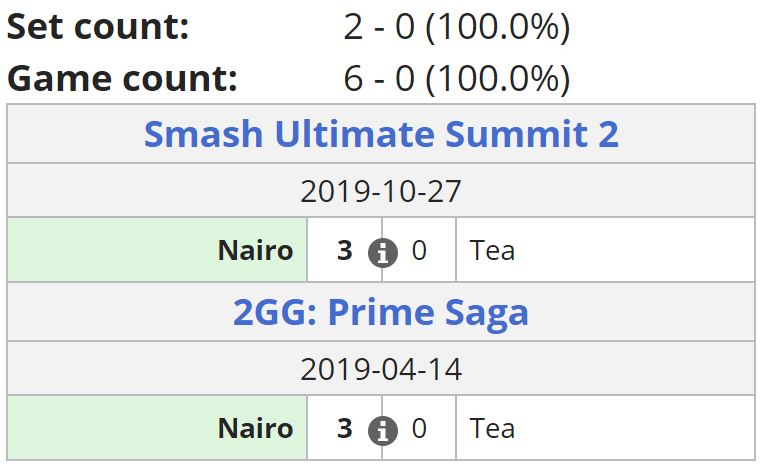Click Nairo's score of 3 at Summit 2
Image resolution: width=767 pixels, height=469 pixels.
click(x=345, y=250)
